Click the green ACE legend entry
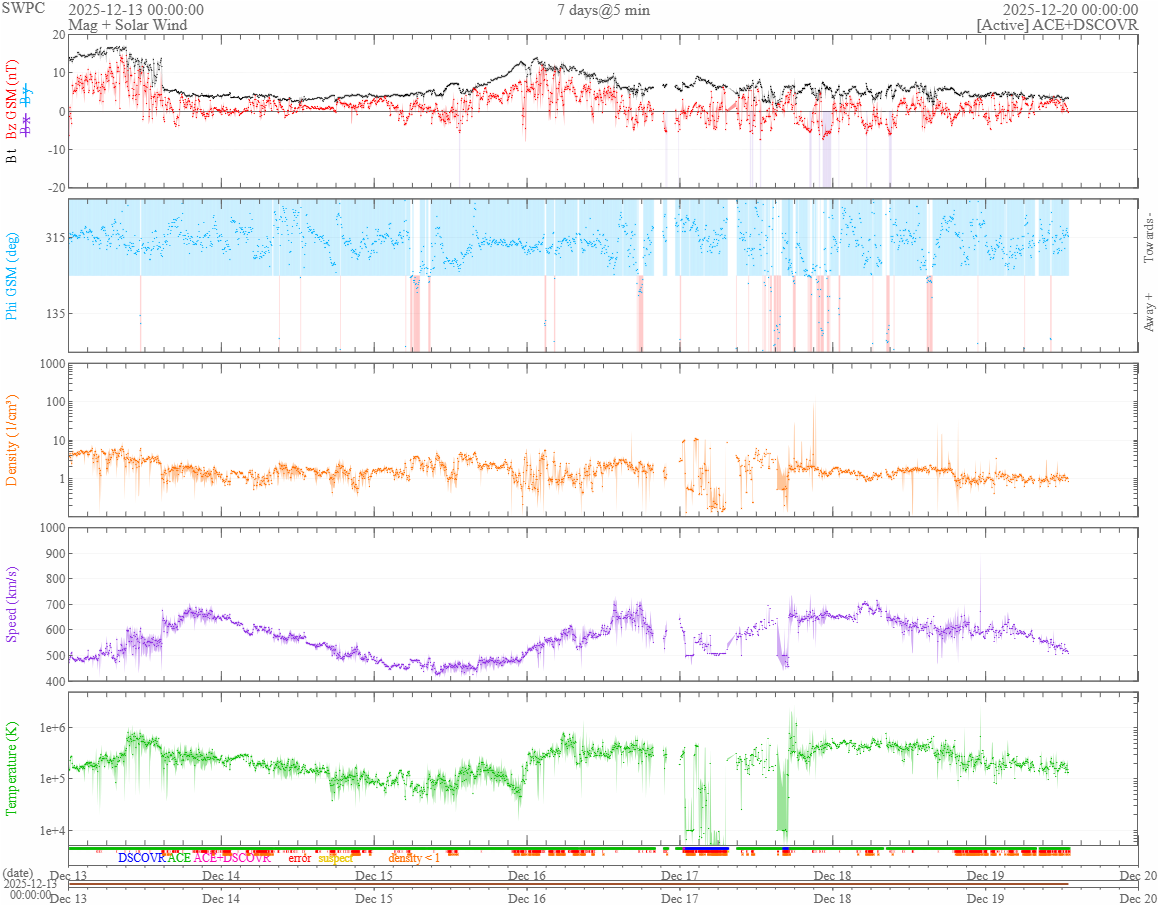1158x905 pixels. pos(179,858)
